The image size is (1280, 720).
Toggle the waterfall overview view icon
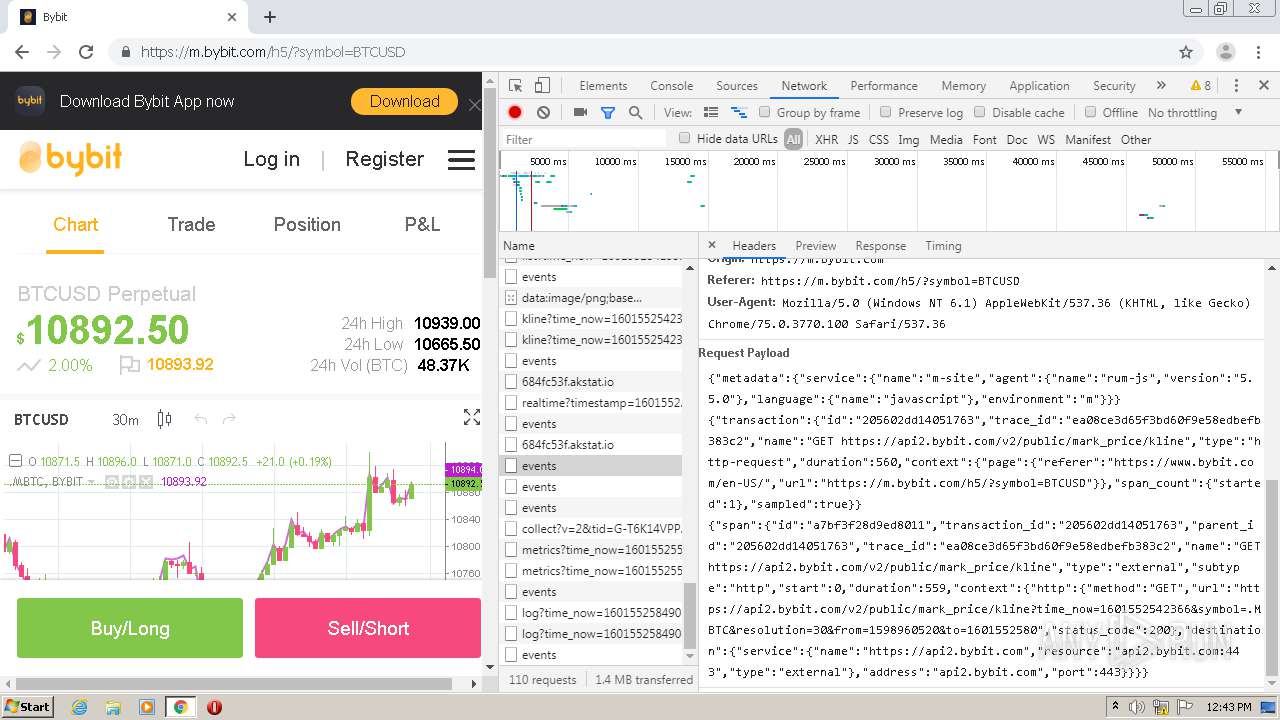click(x=739, y=113)
